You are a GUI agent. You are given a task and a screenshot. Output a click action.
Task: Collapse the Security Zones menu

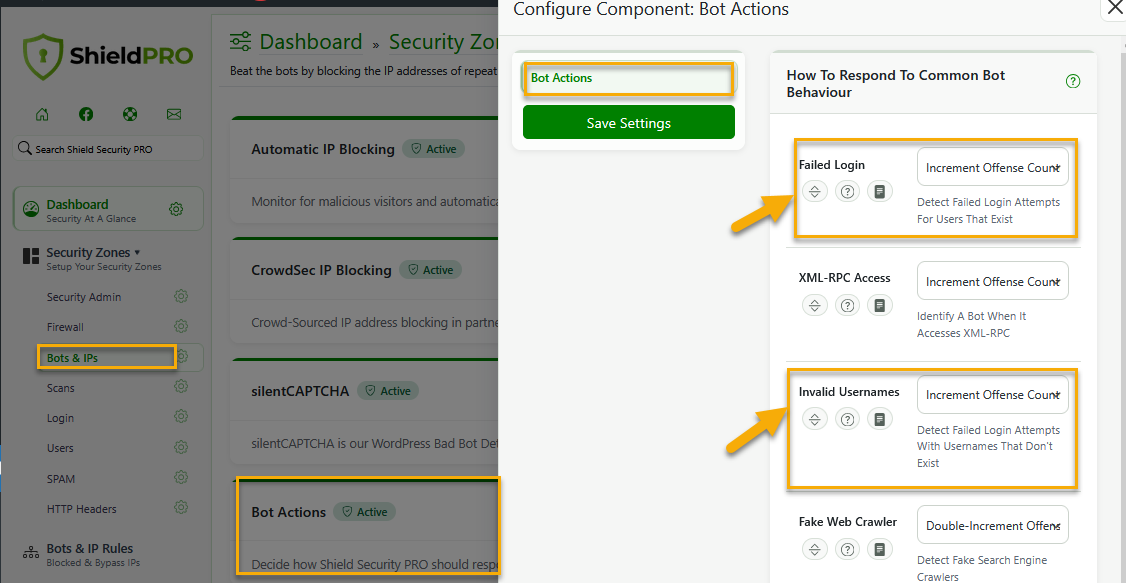click(93, 253)
